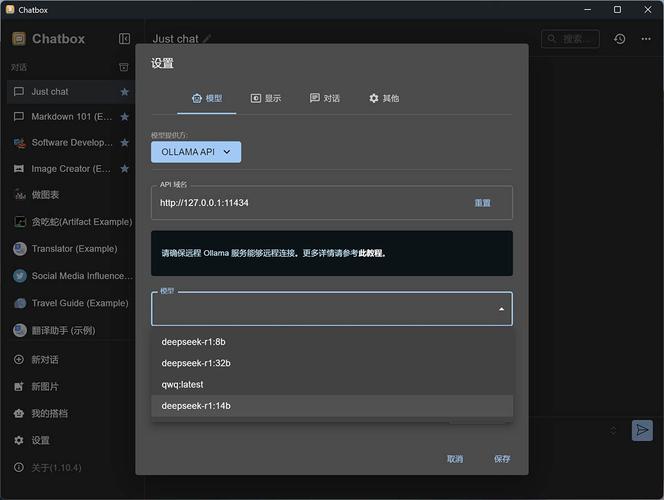Open the Image Creator conversation
Image resolution: width=664 pixels, height=500 pixels.
(x=70, y=169)
